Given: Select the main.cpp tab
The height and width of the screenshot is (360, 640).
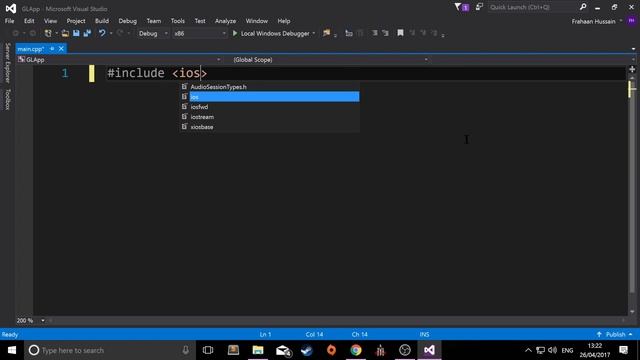Looking at the screenshot, I should (31, 49).
